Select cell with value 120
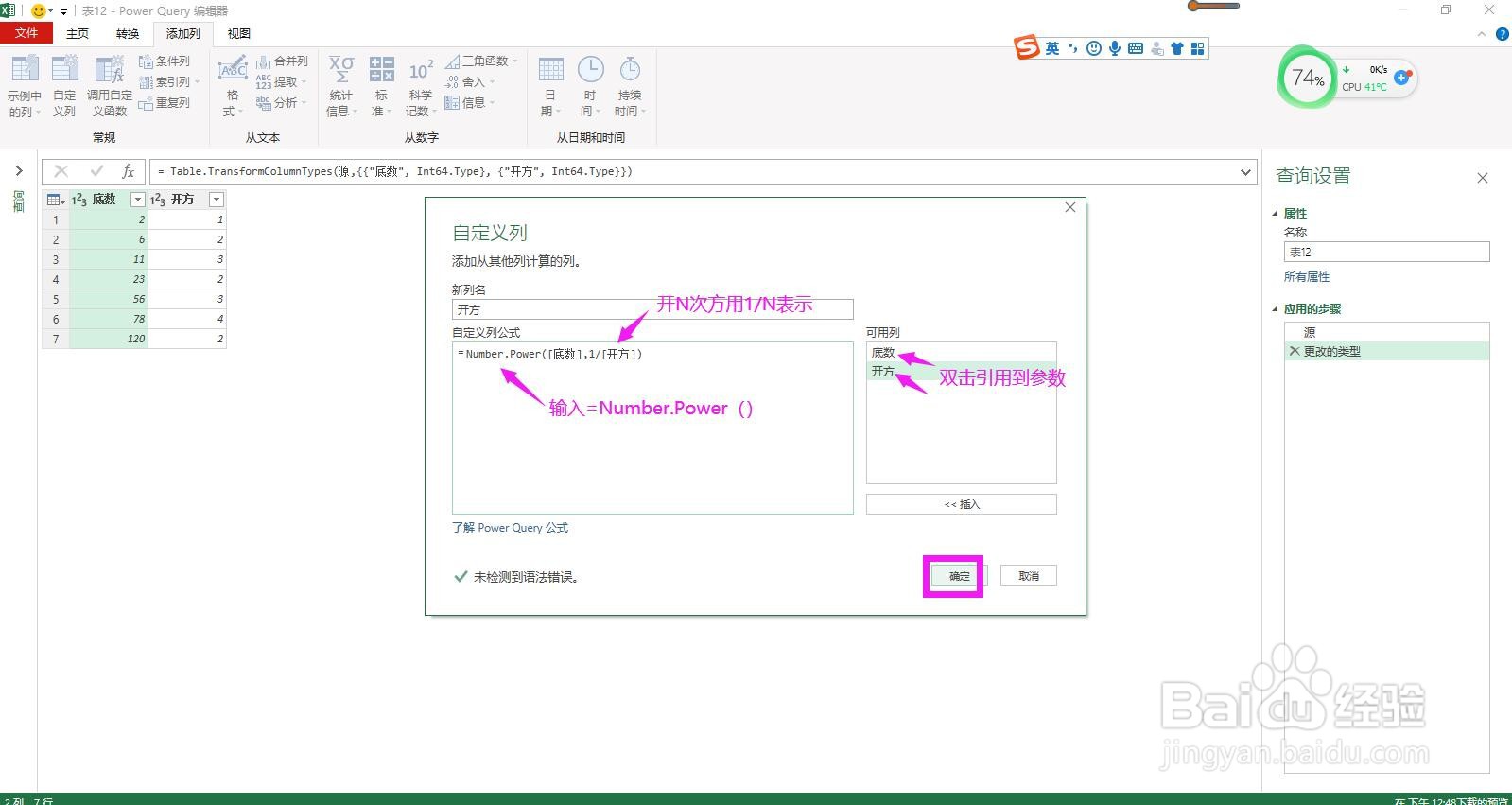The width and height of the screenshot is (1512, 805). coord(109,339)
